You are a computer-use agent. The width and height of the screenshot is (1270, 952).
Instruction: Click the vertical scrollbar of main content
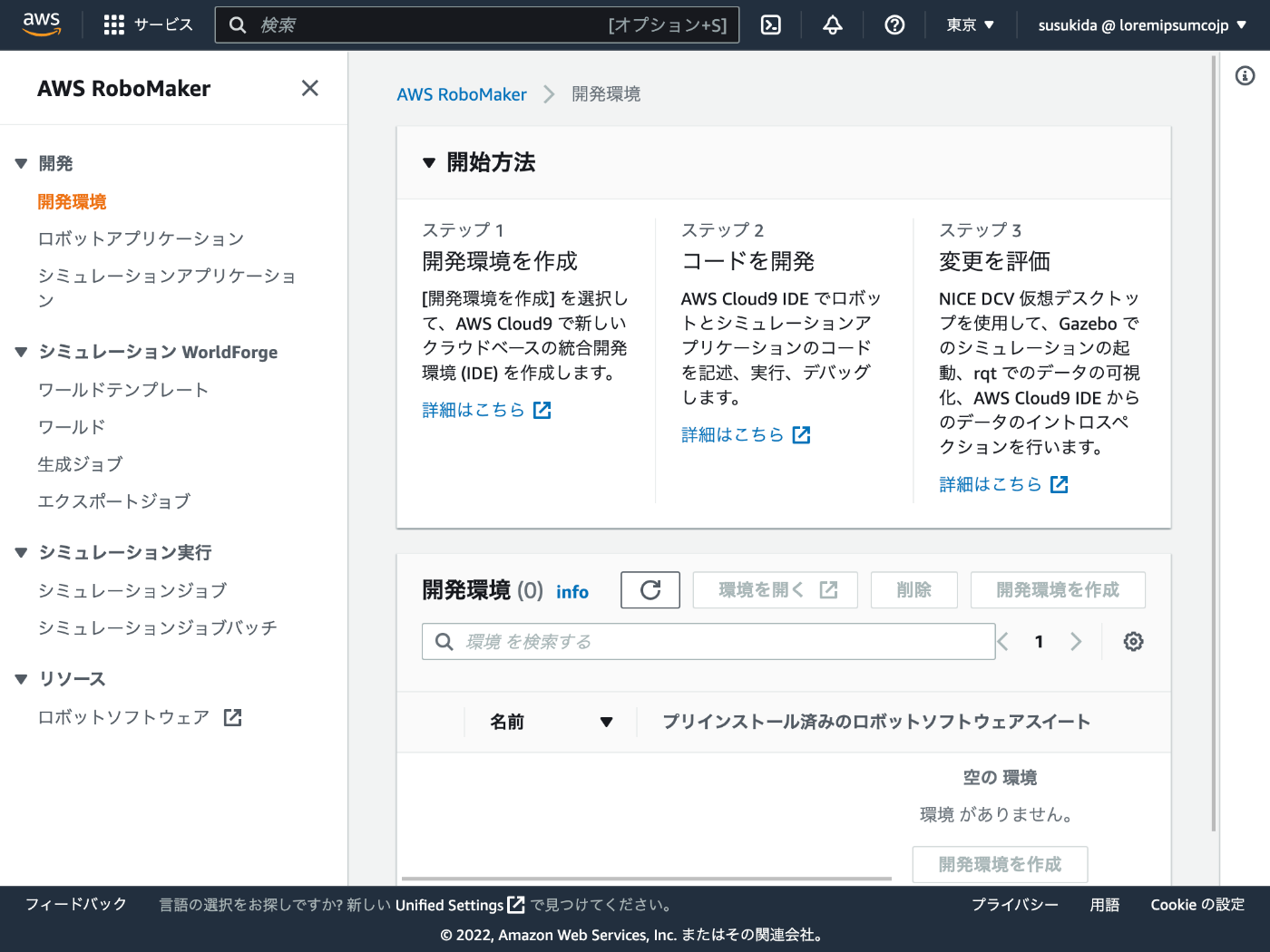(x=1214, y=443)
